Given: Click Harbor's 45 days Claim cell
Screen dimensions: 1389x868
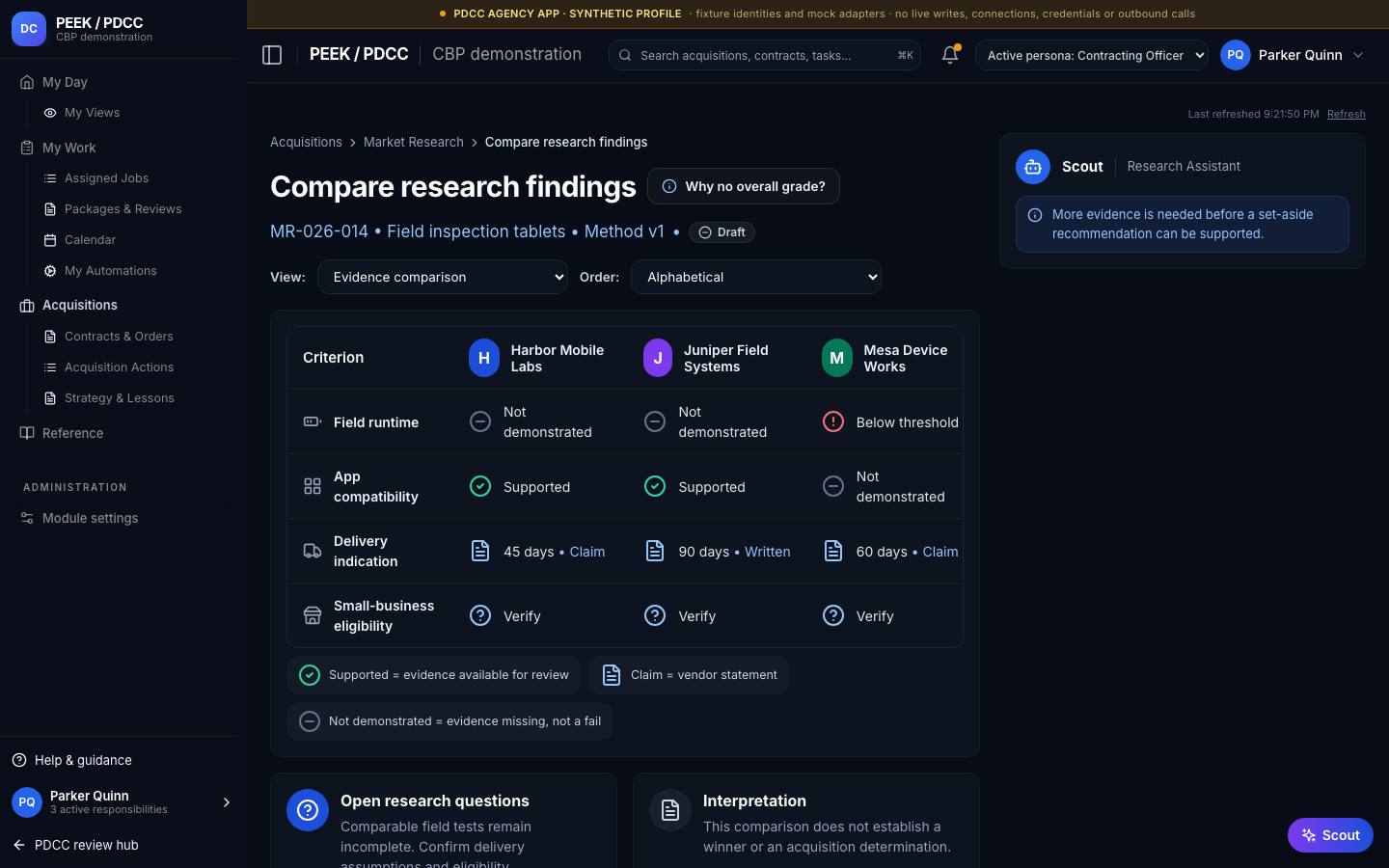Looking at the screenshot, I should (x=537, y=552).
